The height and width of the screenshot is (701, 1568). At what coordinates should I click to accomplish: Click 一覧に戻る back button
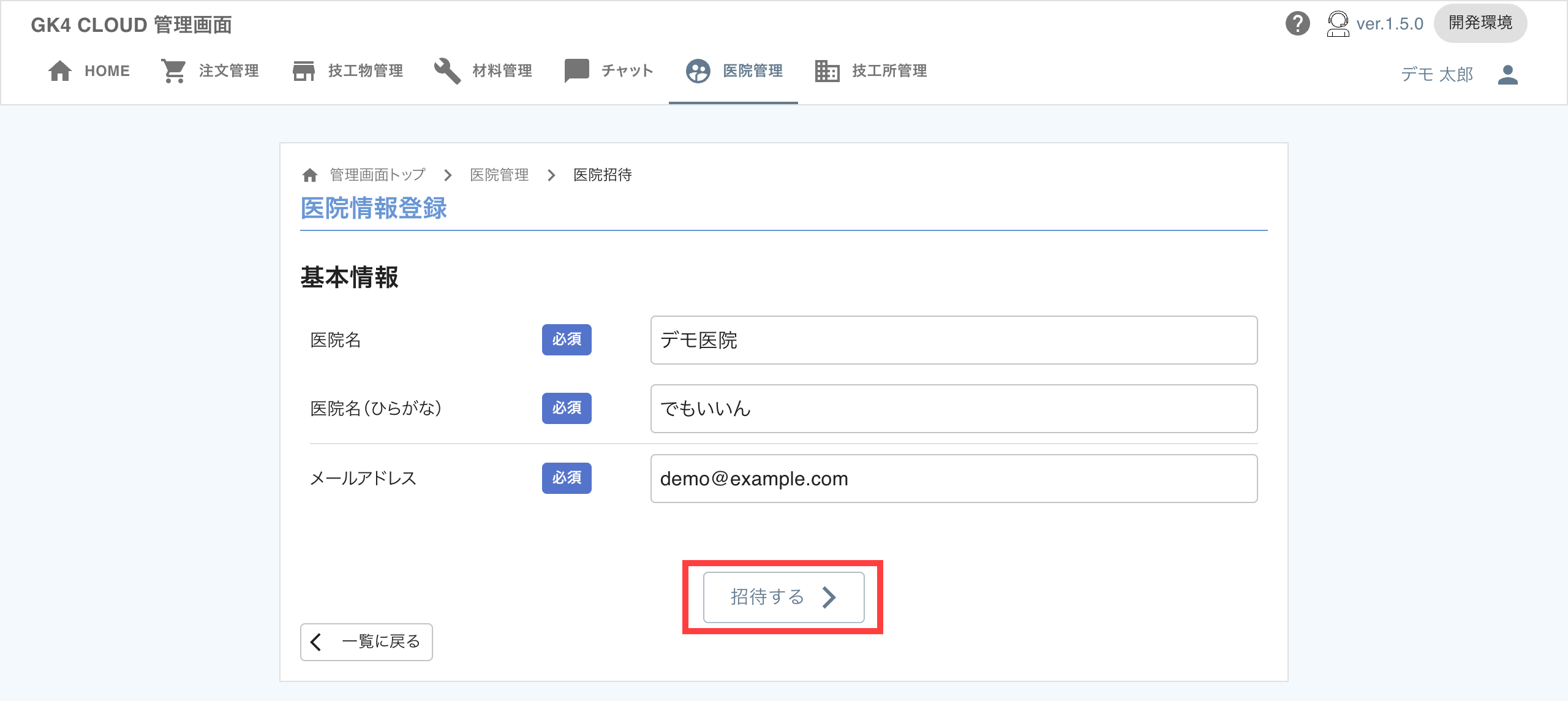coord(366,642)
